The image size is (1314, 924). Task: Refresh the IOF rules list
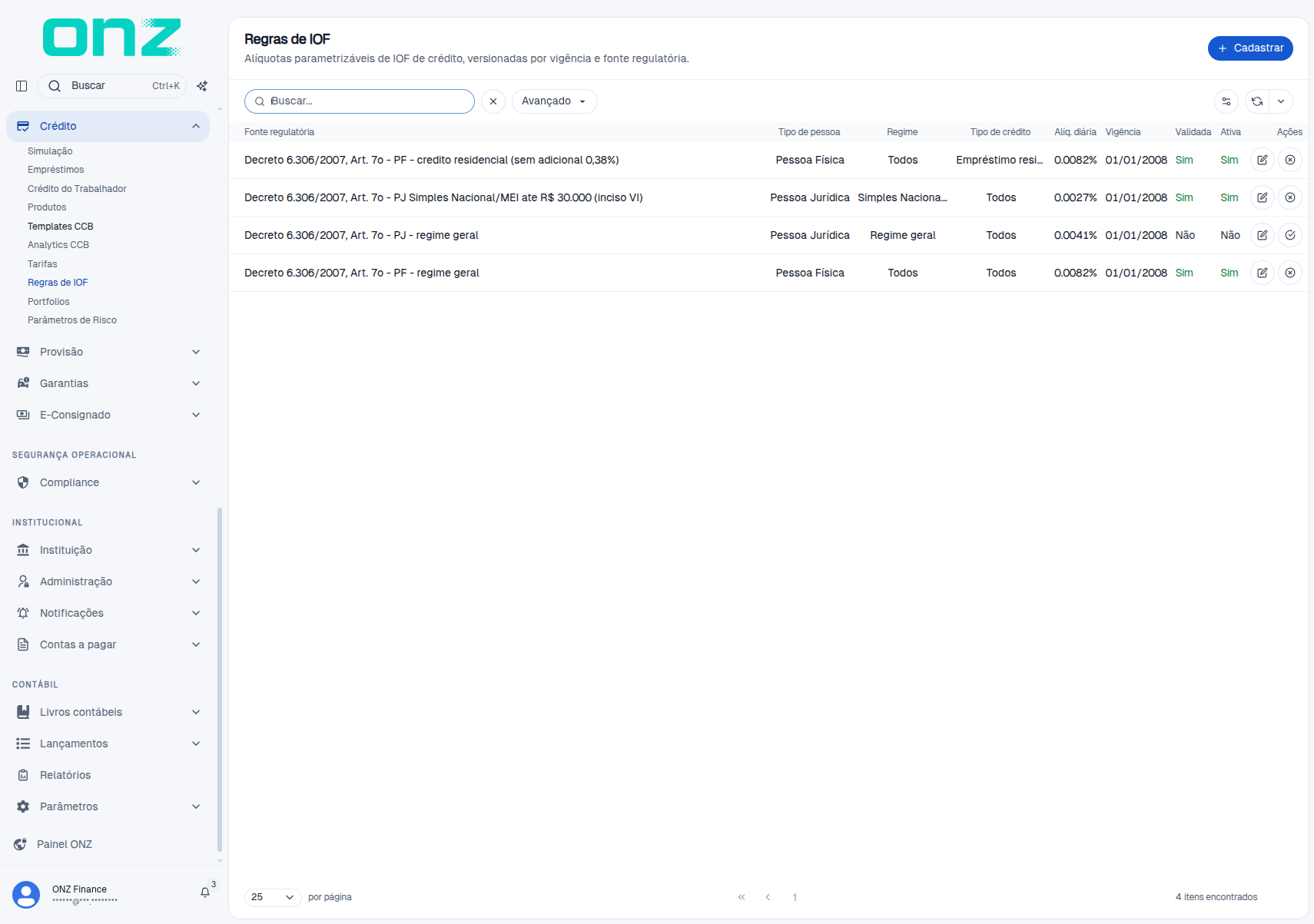pos(1257,101)
